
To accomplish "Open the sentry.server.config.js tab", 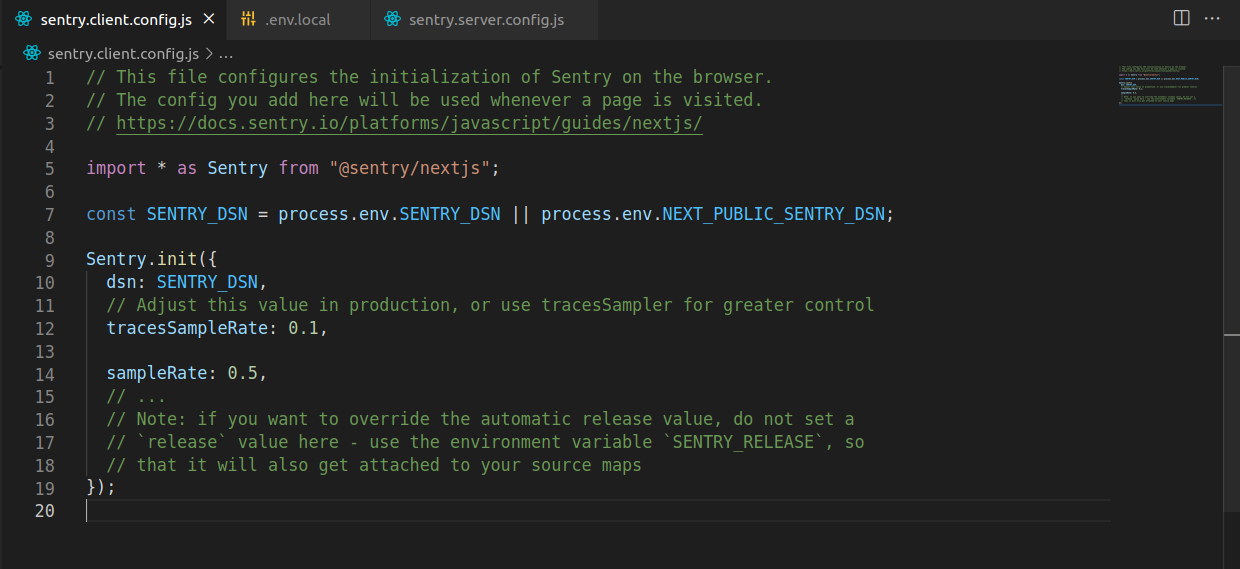I will 484,19.
